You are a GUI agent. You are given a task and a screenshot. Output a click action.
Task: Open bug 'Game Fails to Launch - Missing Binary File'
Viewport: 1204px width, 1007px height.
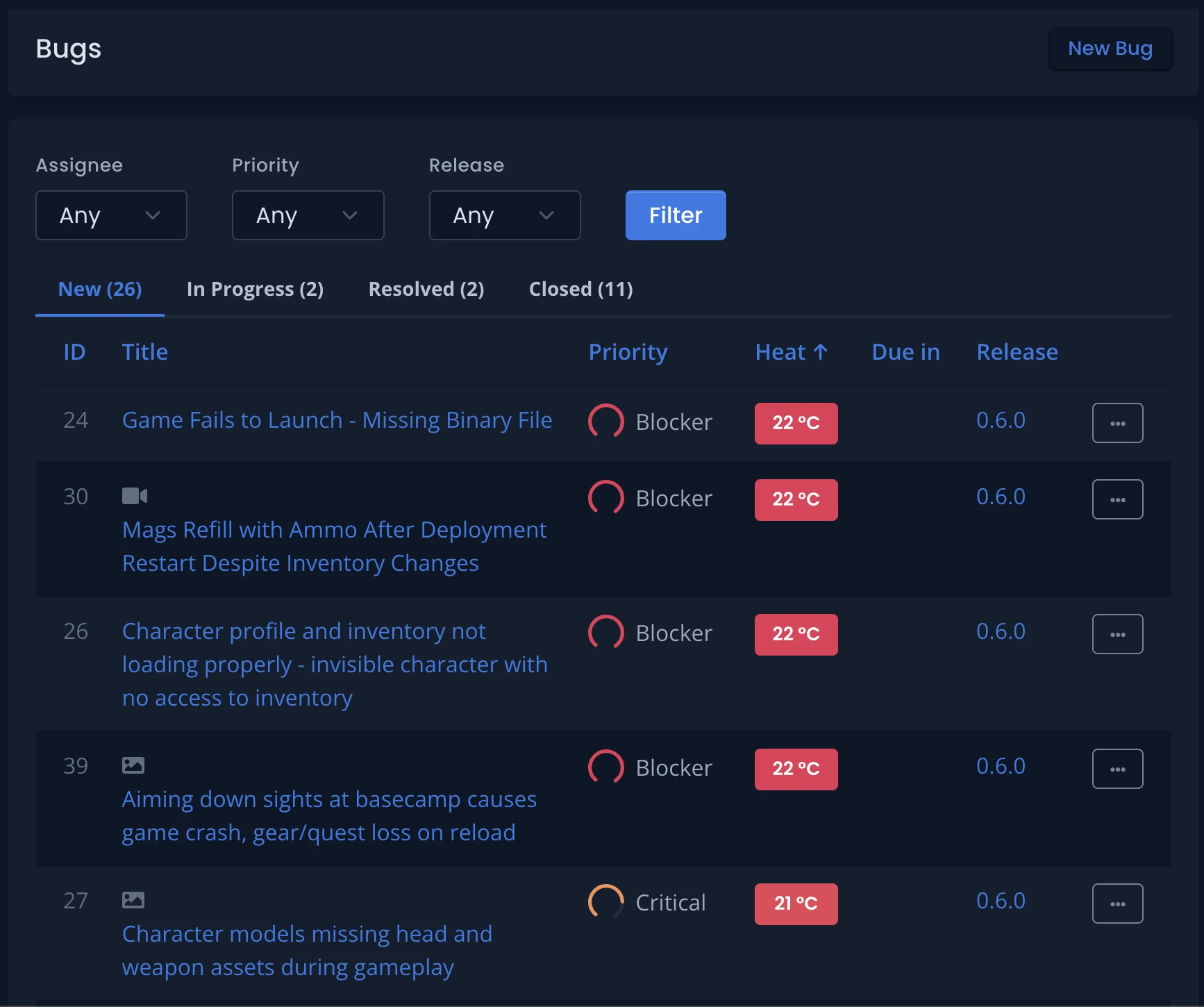(x=337, y=420)
